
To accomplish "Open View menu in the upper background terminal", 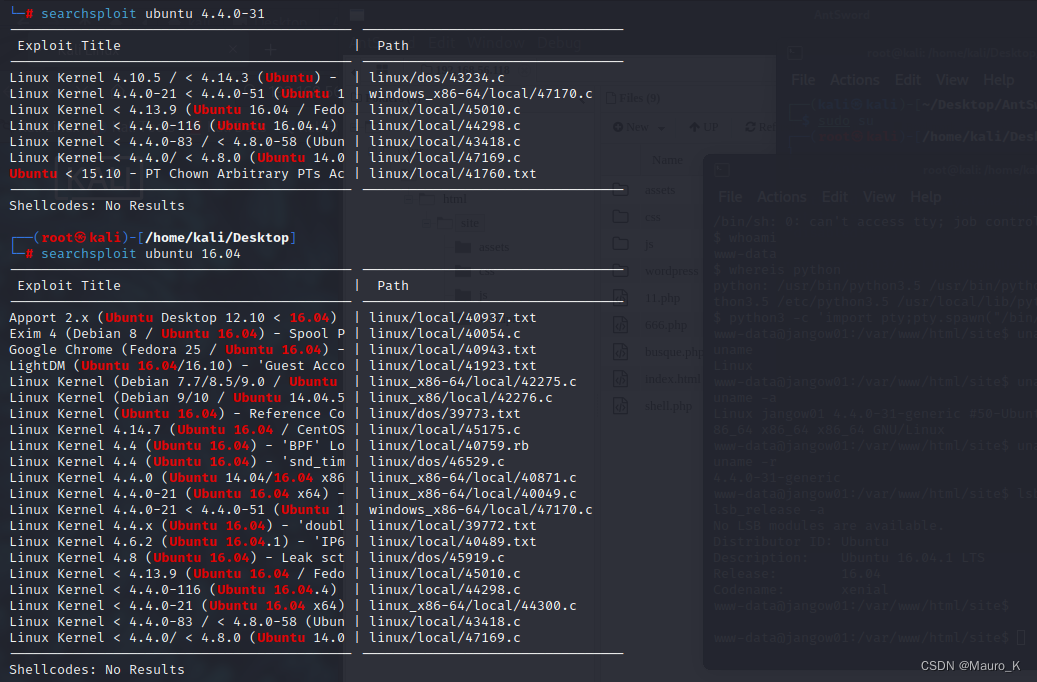I will 952,80.
